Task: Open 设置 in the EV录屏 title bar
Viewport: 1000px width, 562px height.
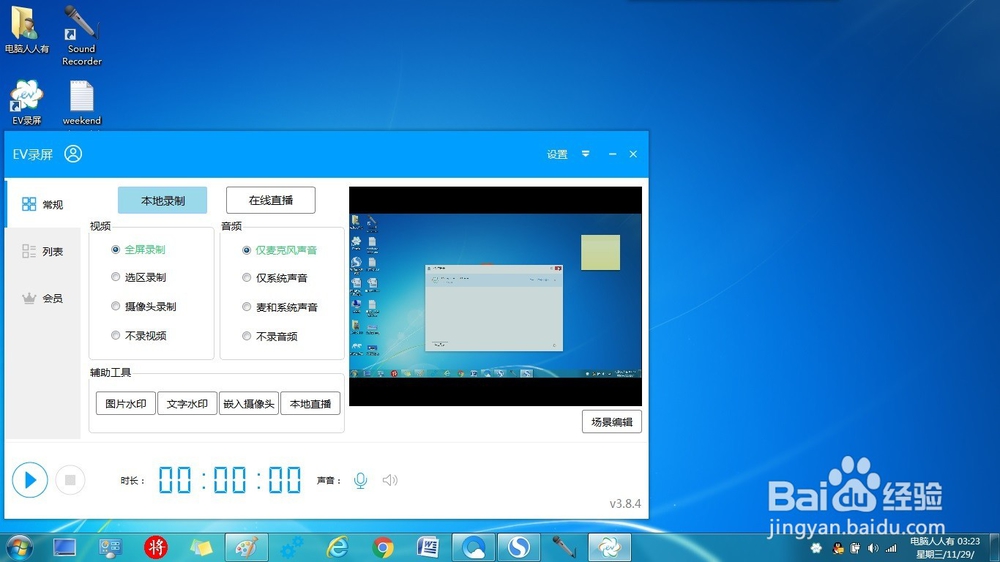Action: [557, 154]
